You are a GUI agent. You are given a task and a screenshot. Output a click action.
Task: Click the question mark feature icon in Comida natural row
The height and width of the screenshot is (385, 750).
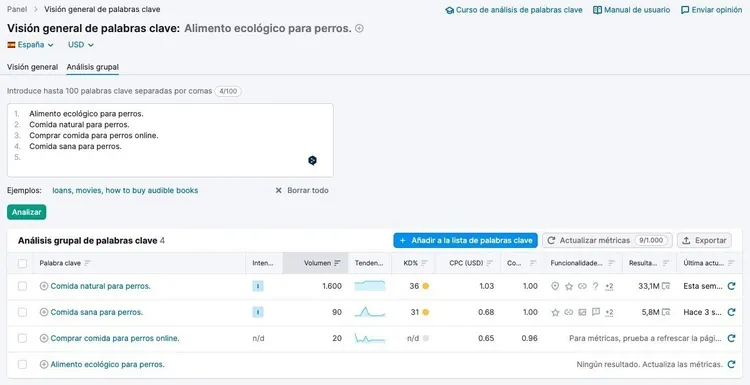596,286
